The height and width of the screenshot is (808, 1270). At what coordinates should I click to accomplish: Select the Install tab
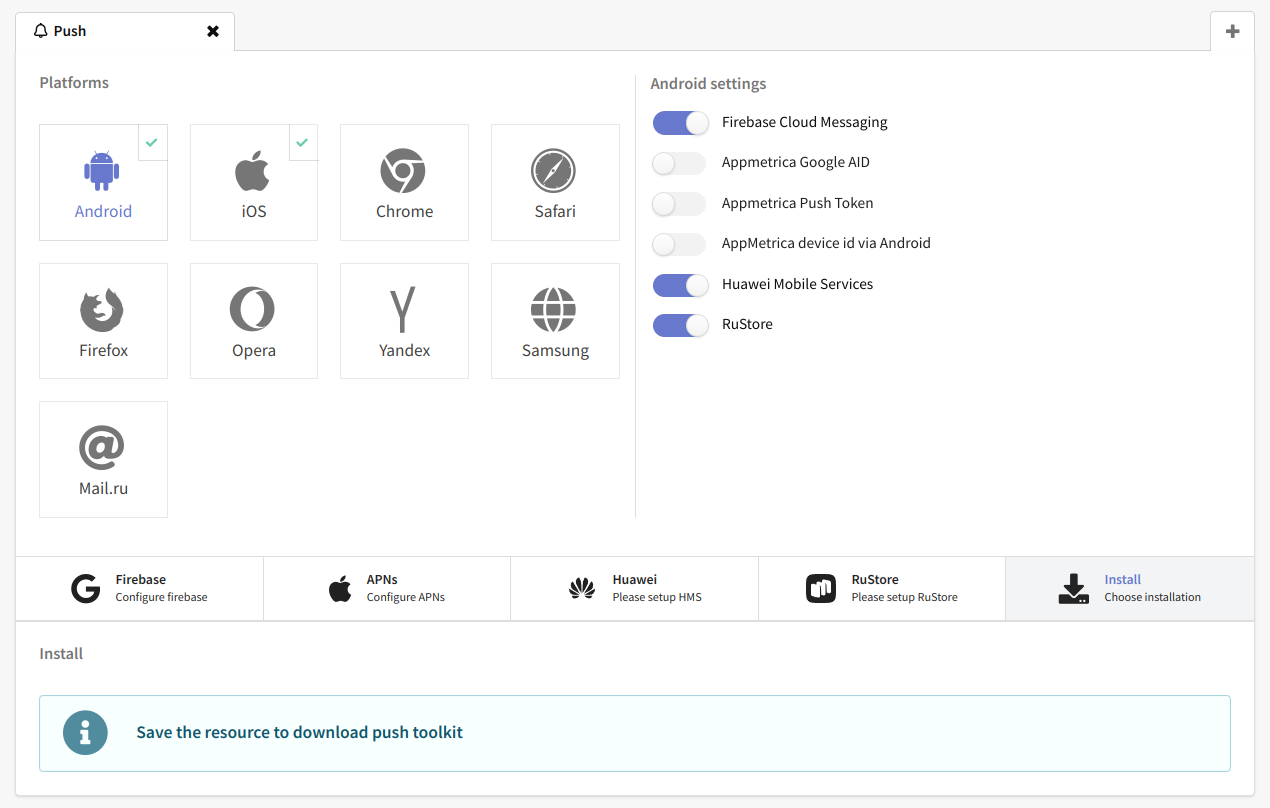point(1130,589)
